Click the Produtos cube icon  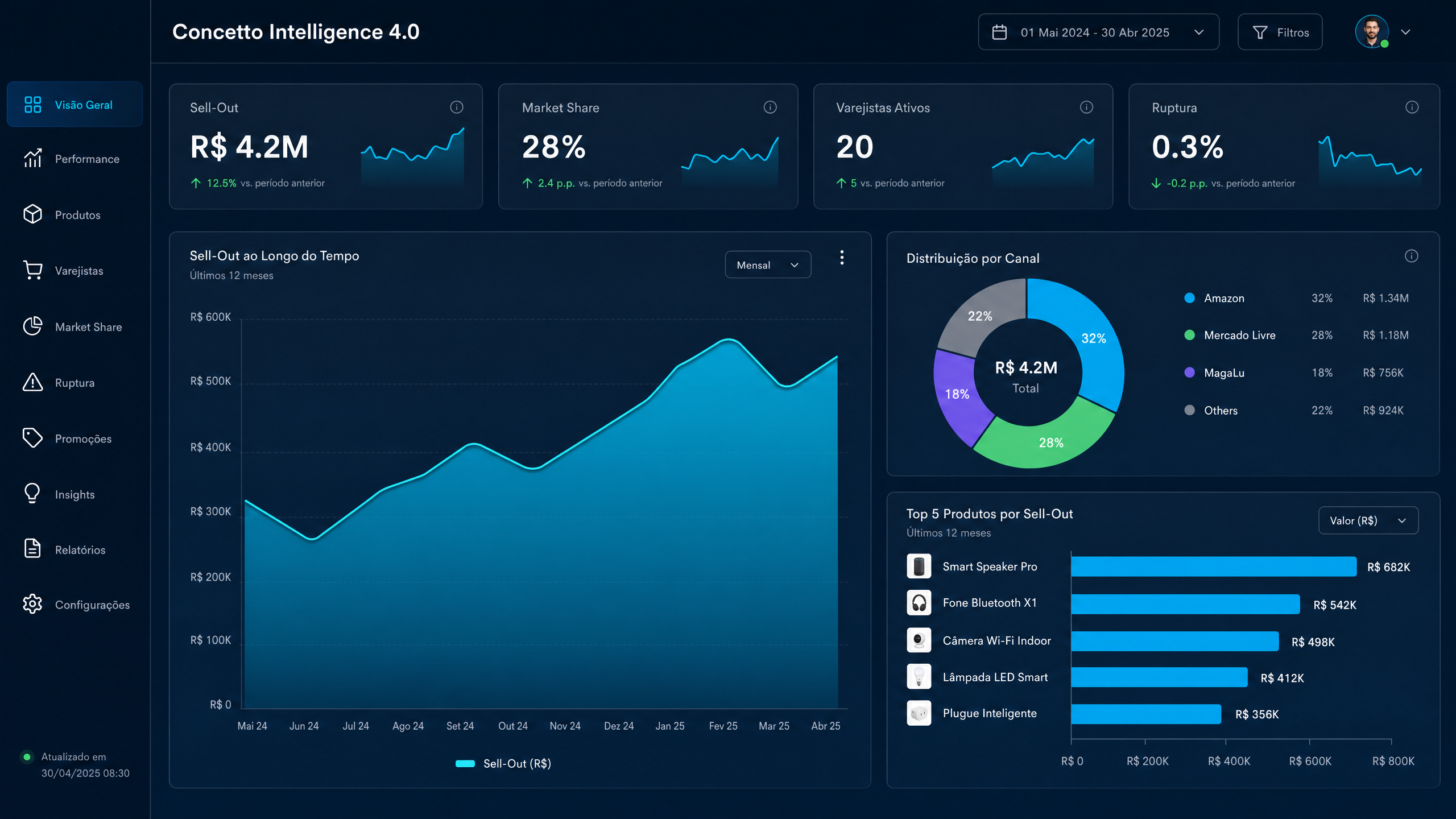pos(32,214)
